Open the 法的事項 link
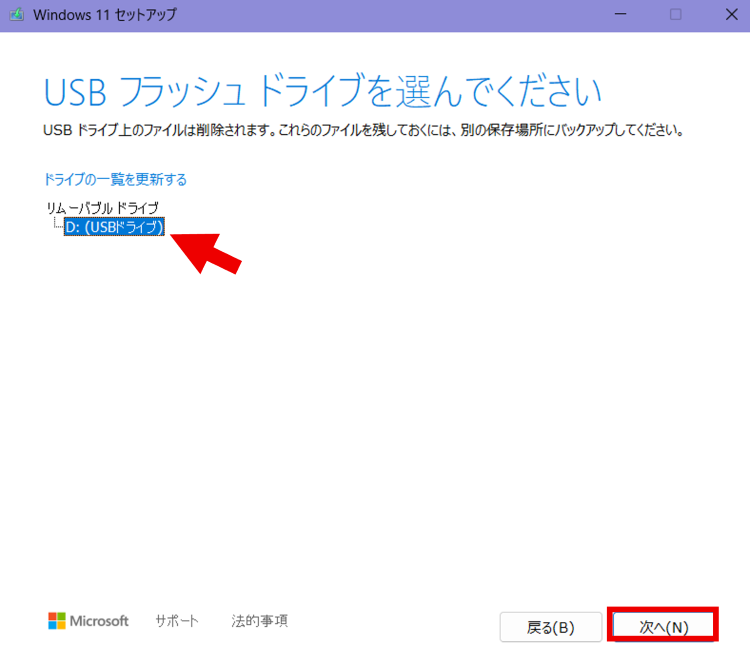Viewport: 750px width, 667px height. tap(260, 621)
